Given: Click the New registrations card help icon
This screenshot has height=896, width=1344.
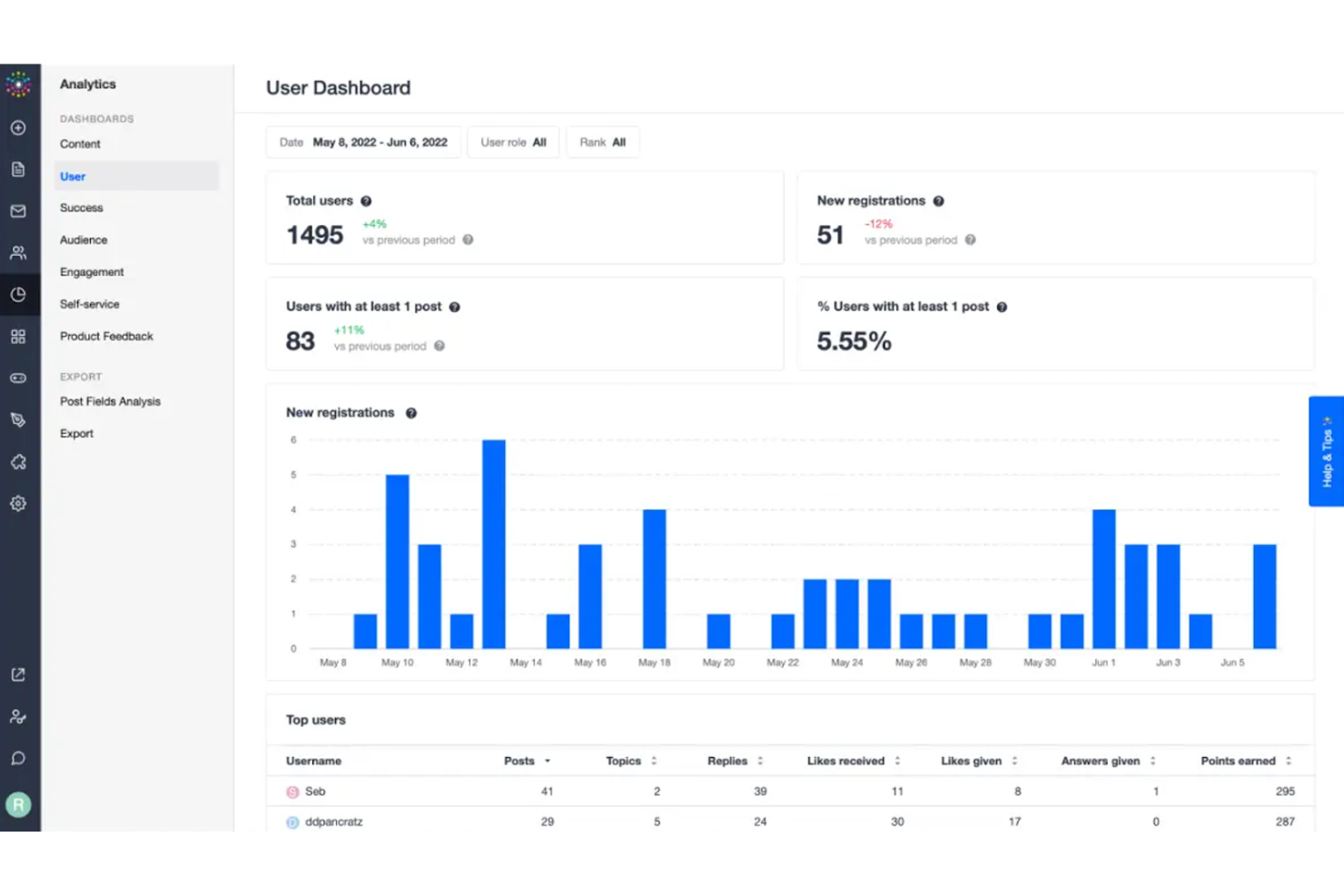Looking at the screenshot, I should tap(938, 202).
